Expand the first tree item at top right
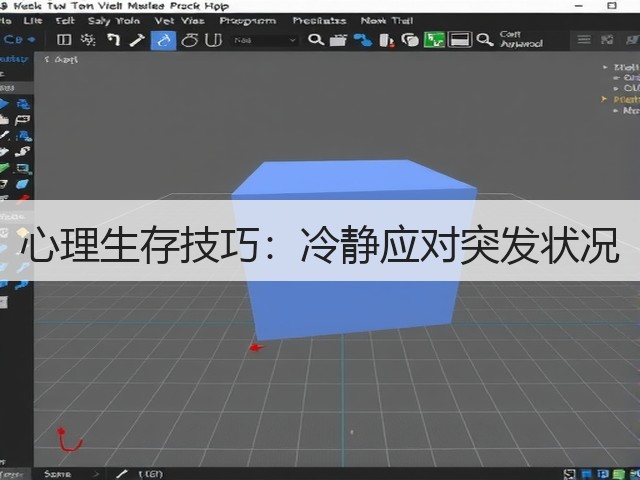640x480 pixels. tap(605, 67)
